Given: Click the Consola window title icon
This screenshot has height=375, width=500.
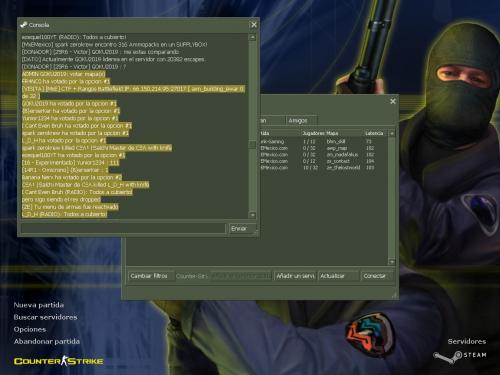Looking at the screenshot, I should [x=24, y=25].
